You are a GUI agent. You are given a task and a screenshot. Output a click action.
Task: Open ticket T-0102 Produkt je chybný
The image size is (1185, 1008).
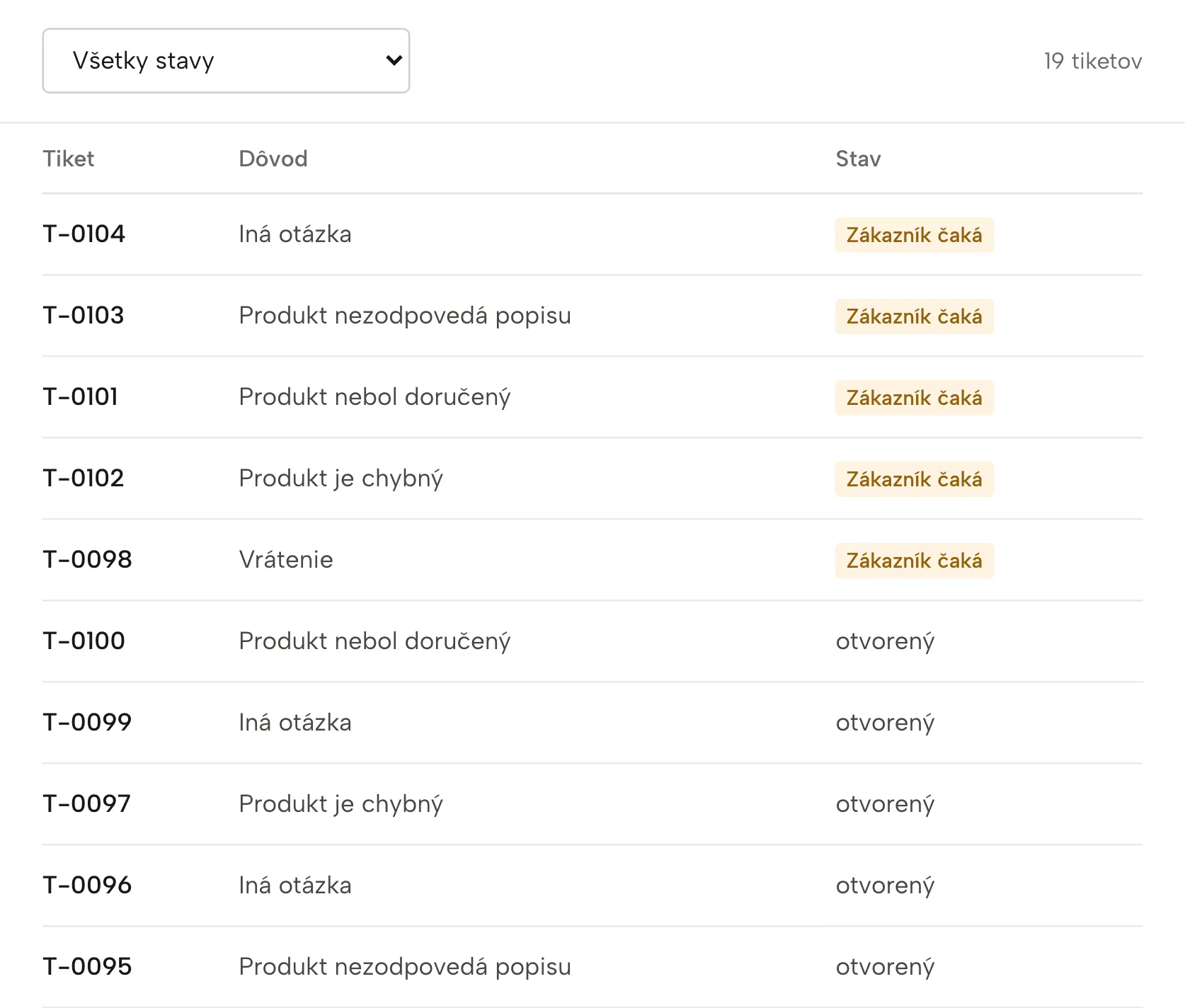pos(592,479)
